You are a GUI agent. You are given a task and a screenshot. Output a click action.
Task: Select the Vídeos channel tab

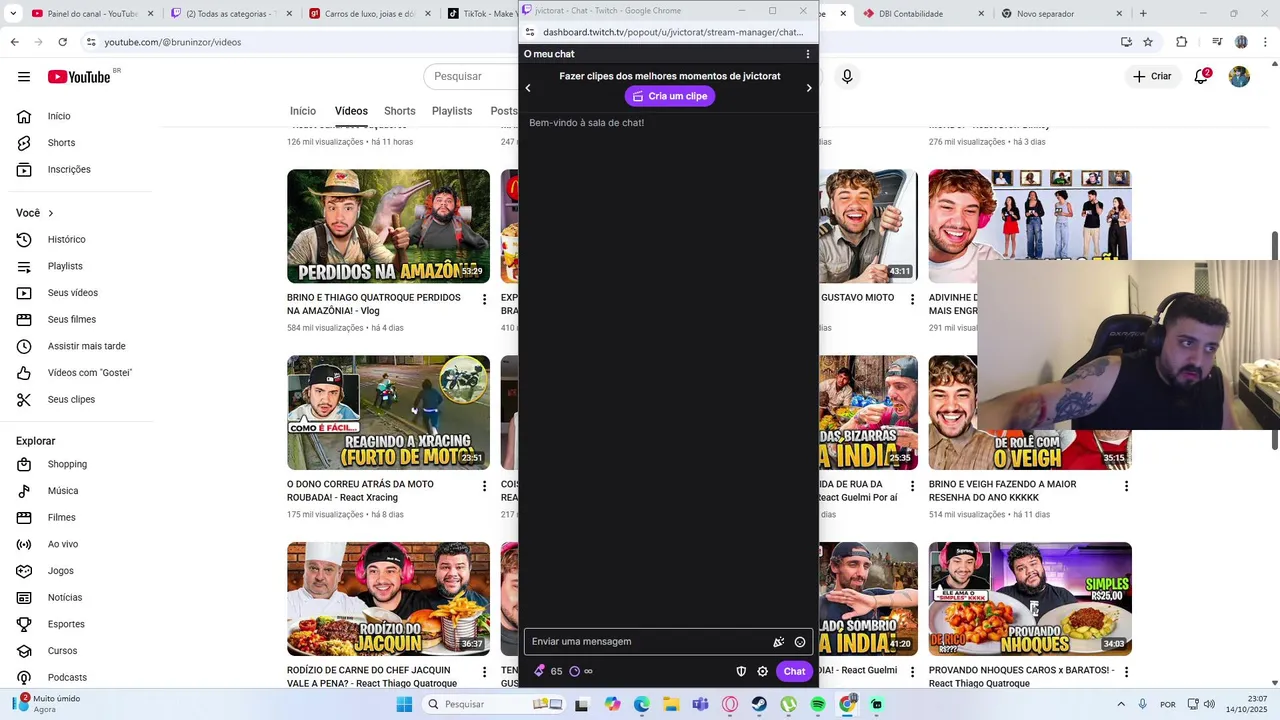coord(351,111)
